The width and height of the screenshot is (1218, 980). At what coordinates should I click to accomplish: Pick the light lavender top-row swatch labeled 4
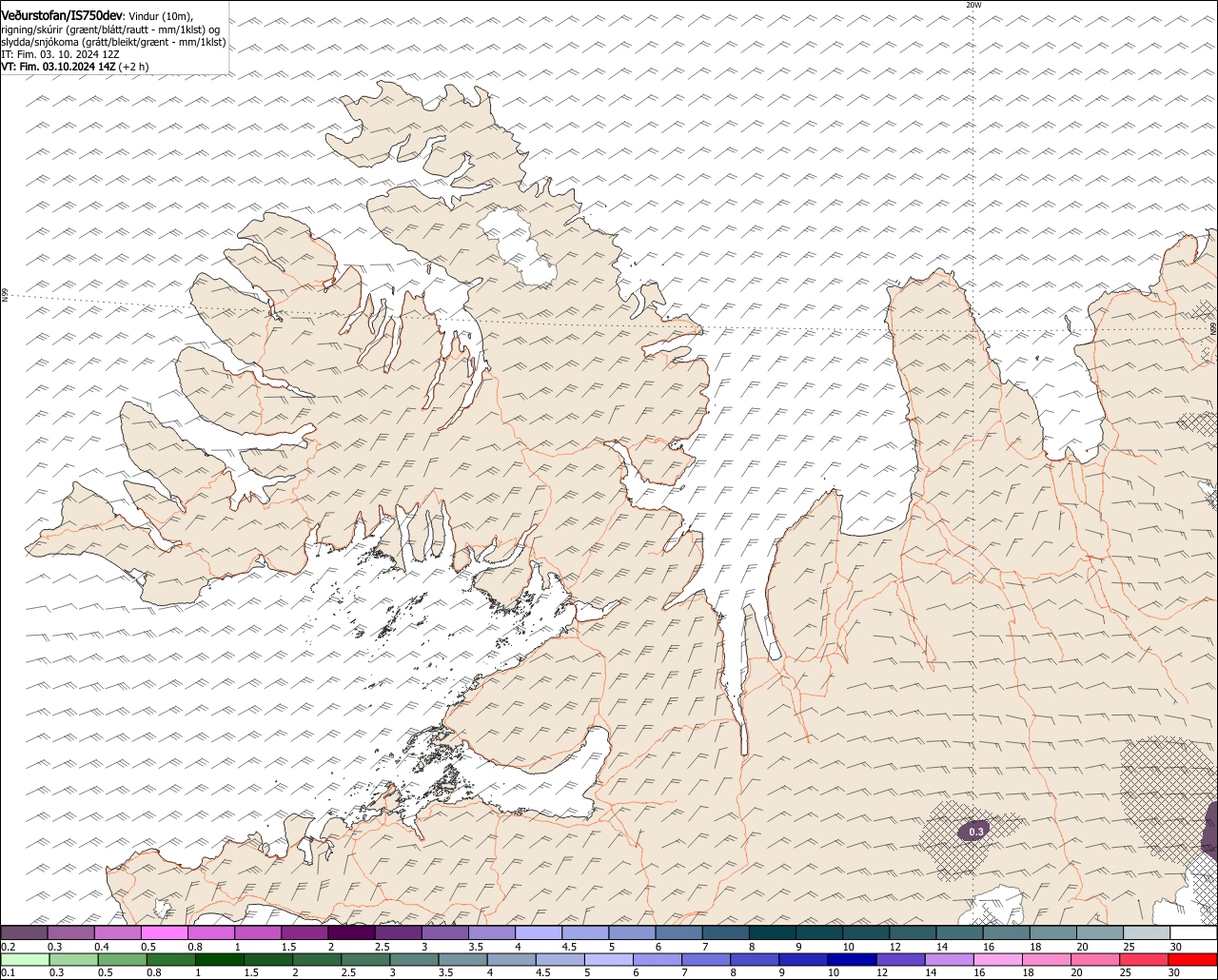(x=539, y=932)
